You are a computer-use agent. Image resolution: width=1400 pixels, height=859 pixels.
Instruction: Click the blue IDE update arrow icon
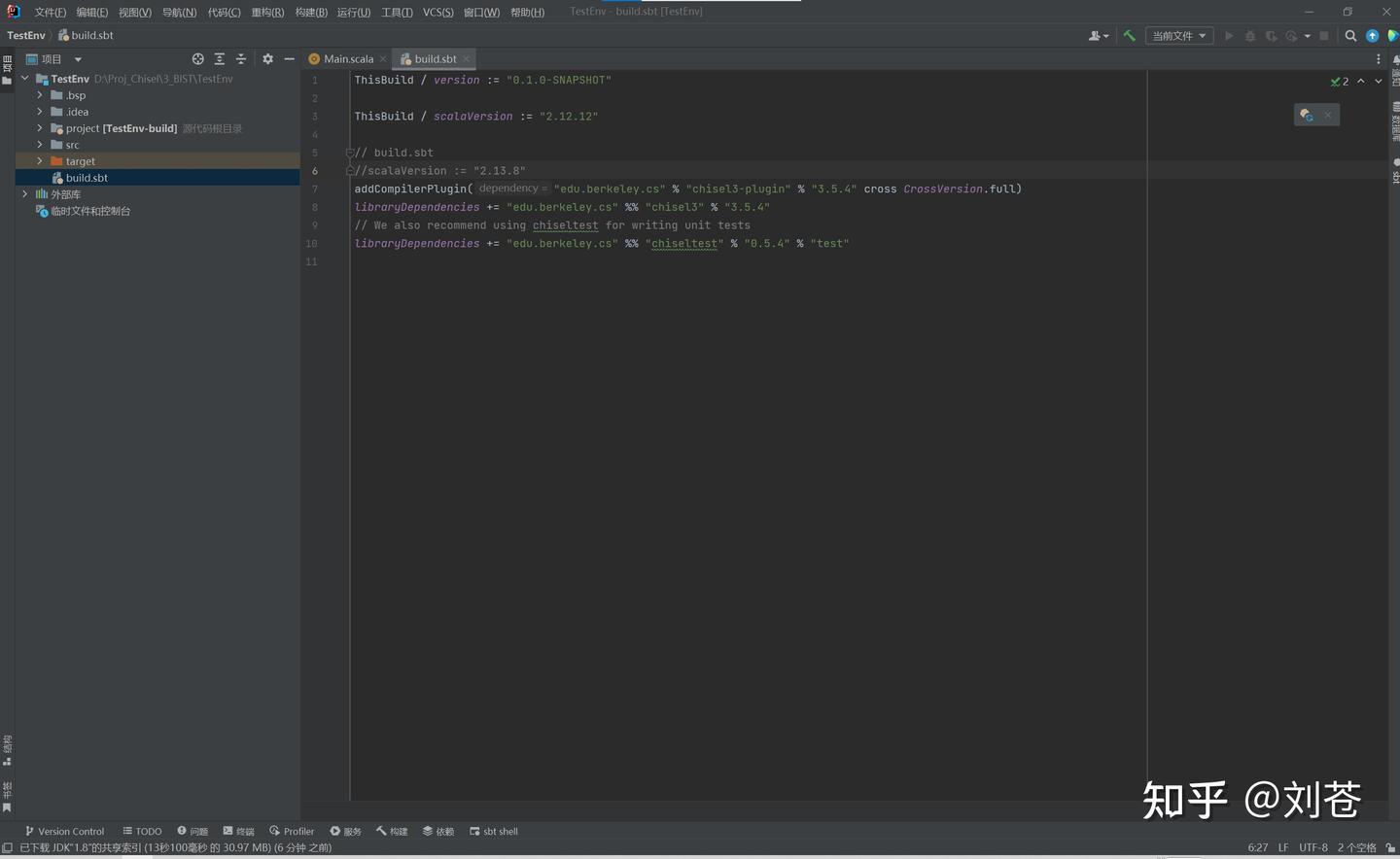[1371, 35]
